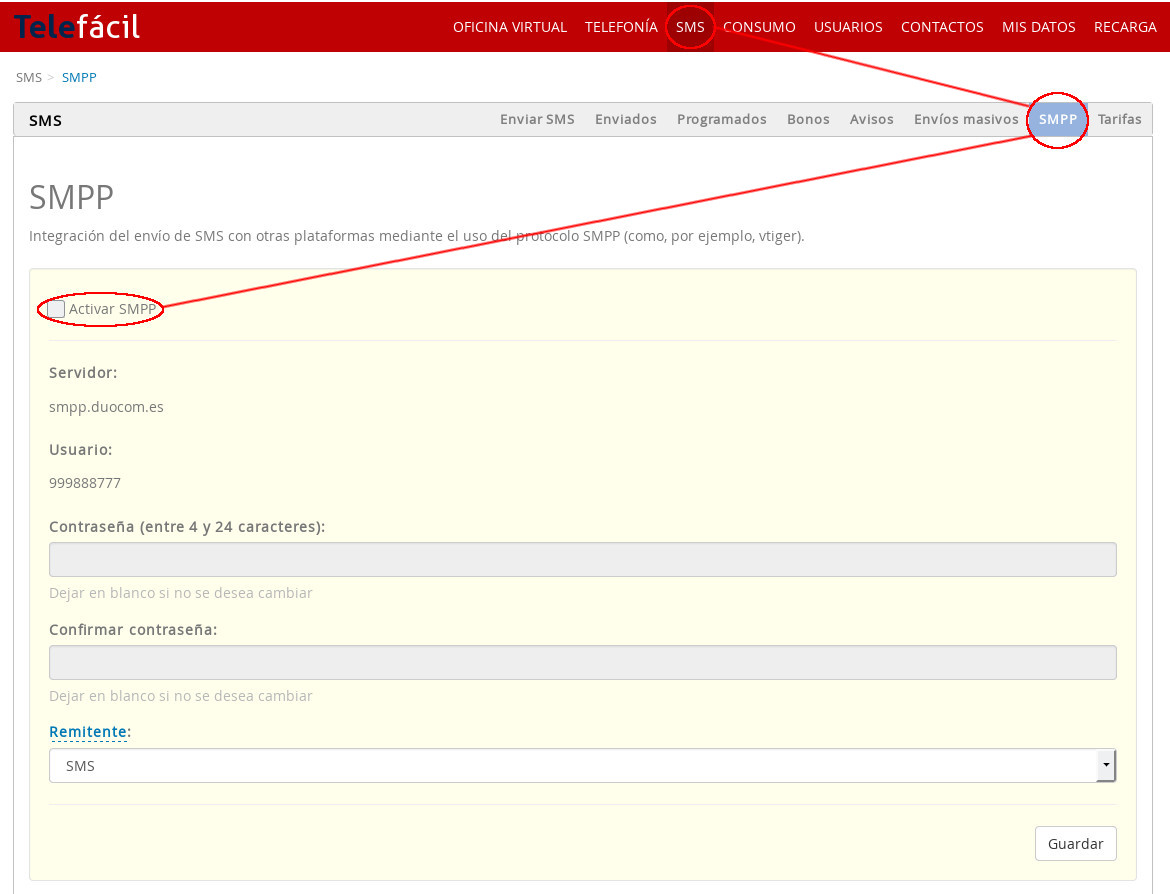
Task: Open the Enviados tab
Action: (625, 119)
